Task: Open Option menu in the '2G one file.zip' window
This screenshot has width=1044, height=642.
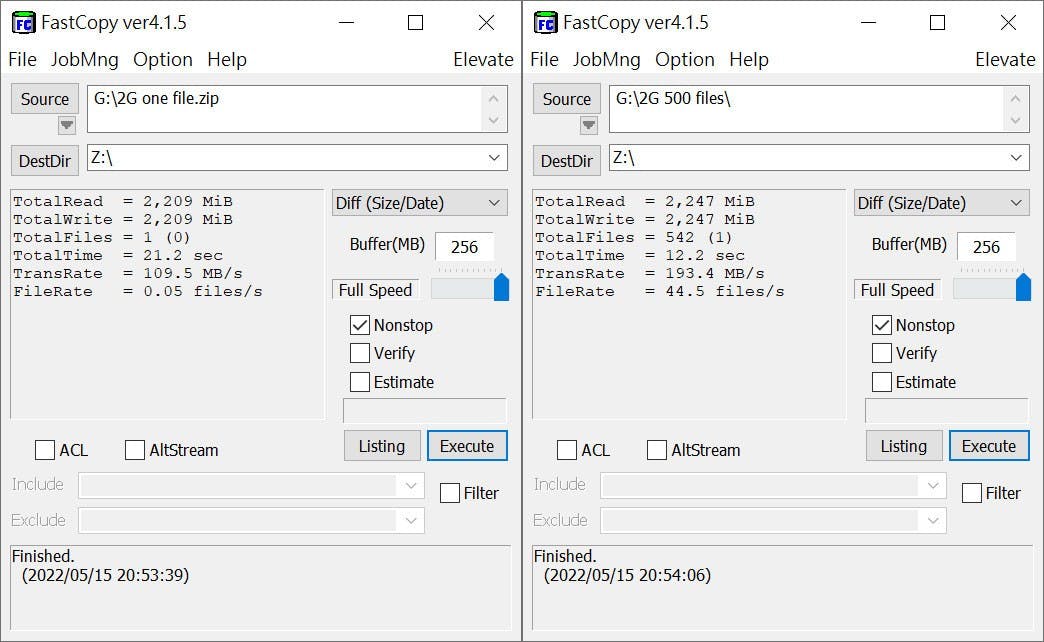Action: click(x=162, y=59)
